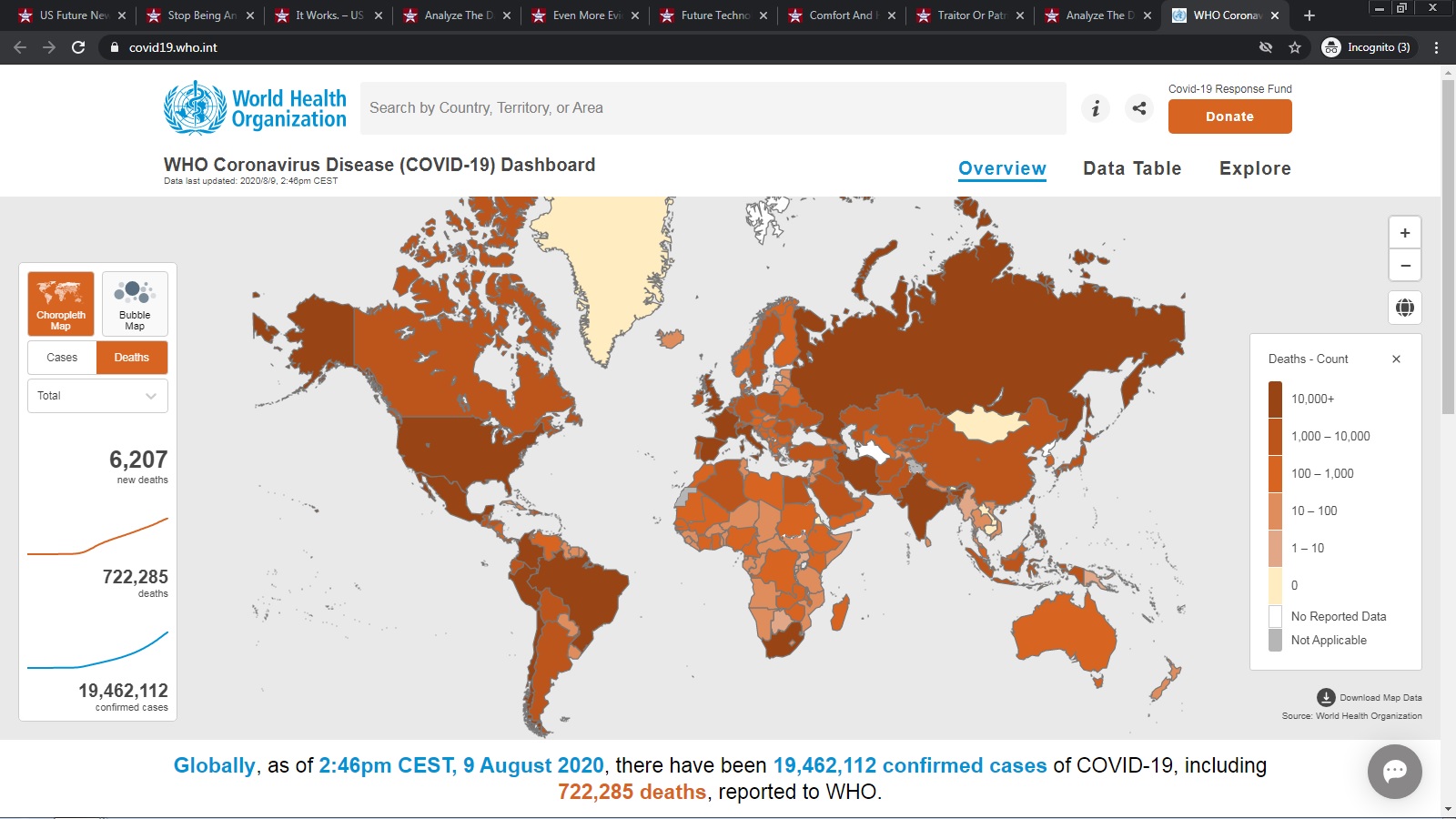This screenshot has height=819, width=1456.
Task: Click the country search field
Action: [x=713, y=108]
